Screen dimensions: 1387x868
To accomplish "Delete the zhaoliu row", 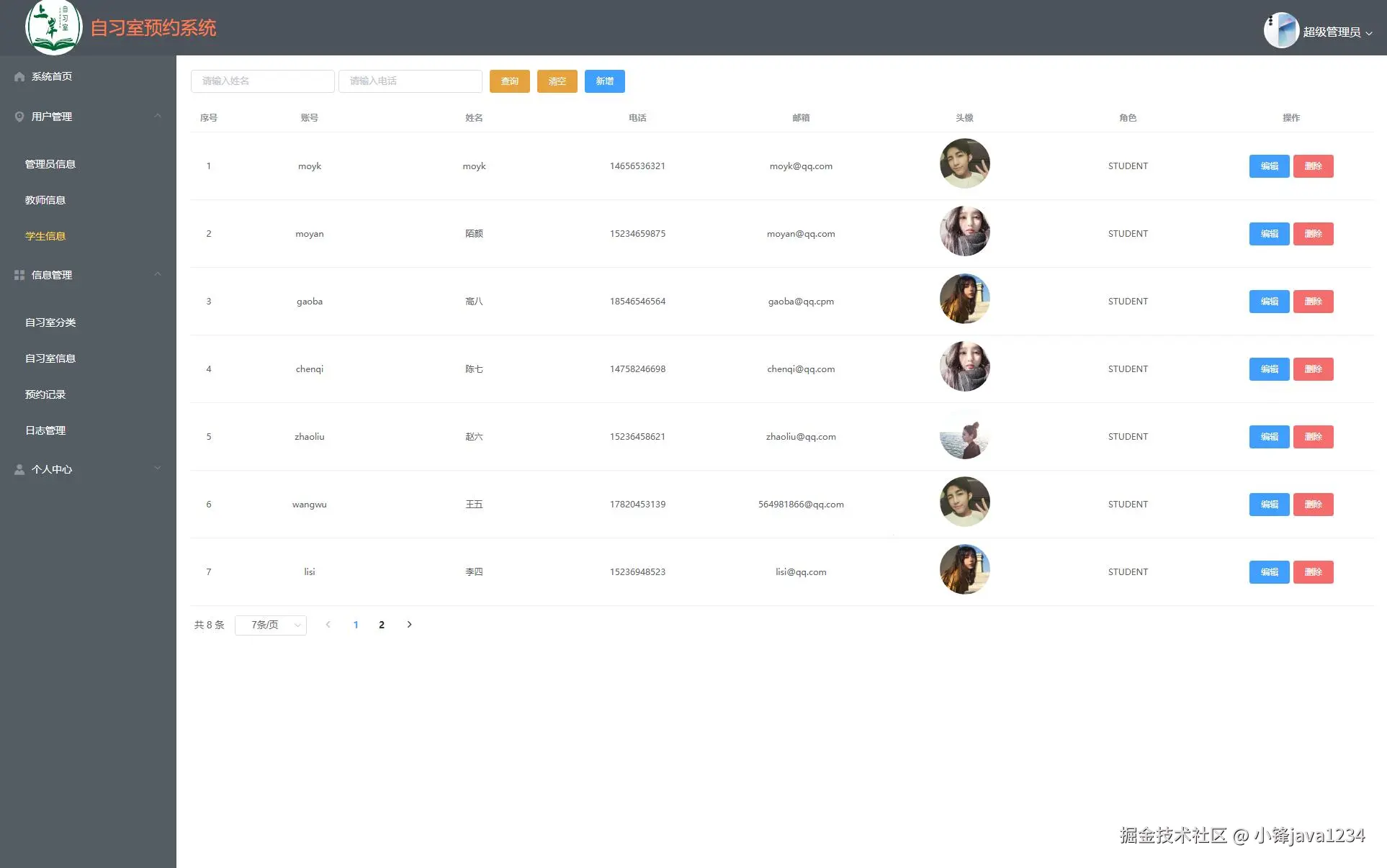I will (1314, 437).
